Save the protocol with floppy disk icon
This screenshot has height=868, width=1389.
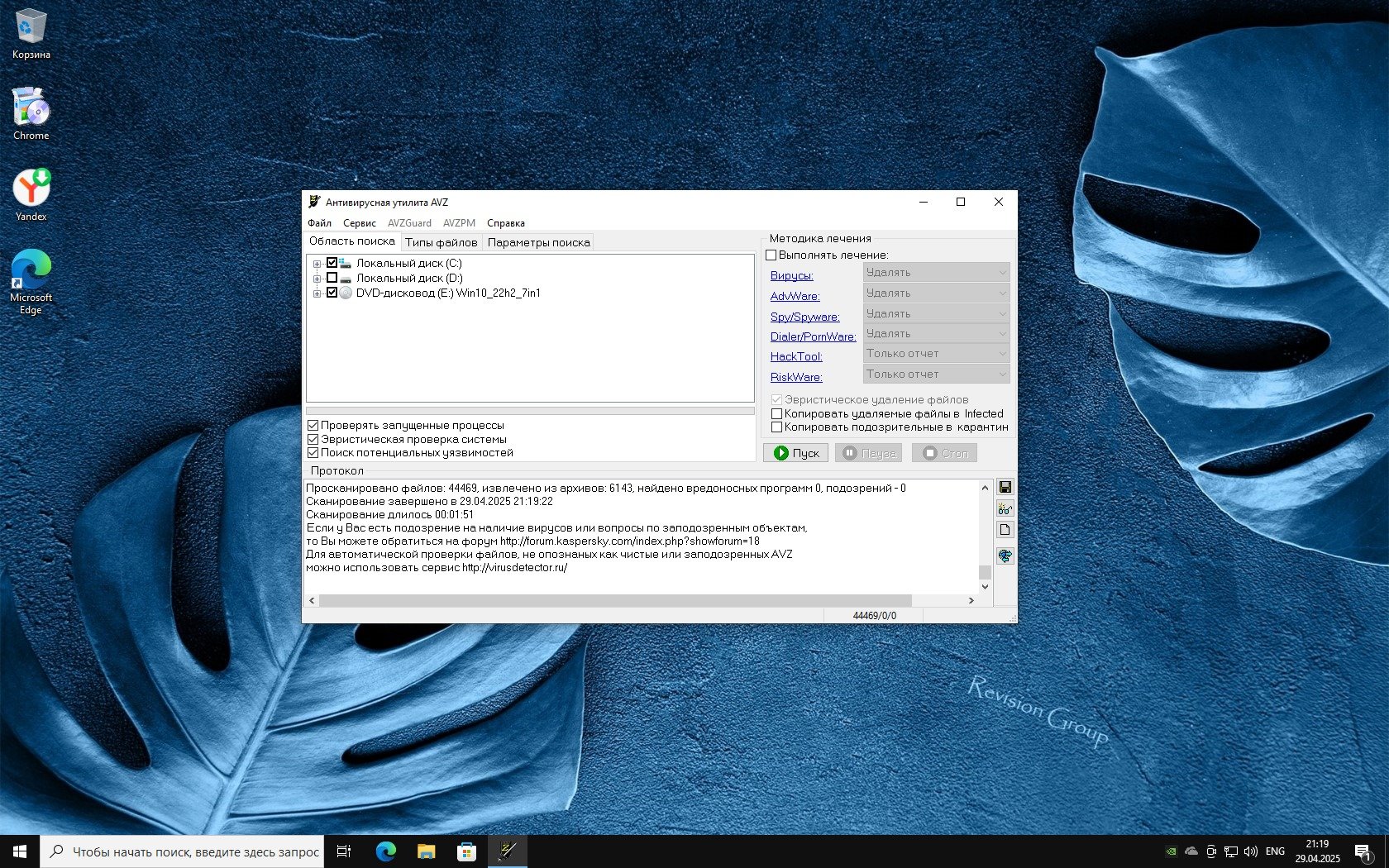1005,488
